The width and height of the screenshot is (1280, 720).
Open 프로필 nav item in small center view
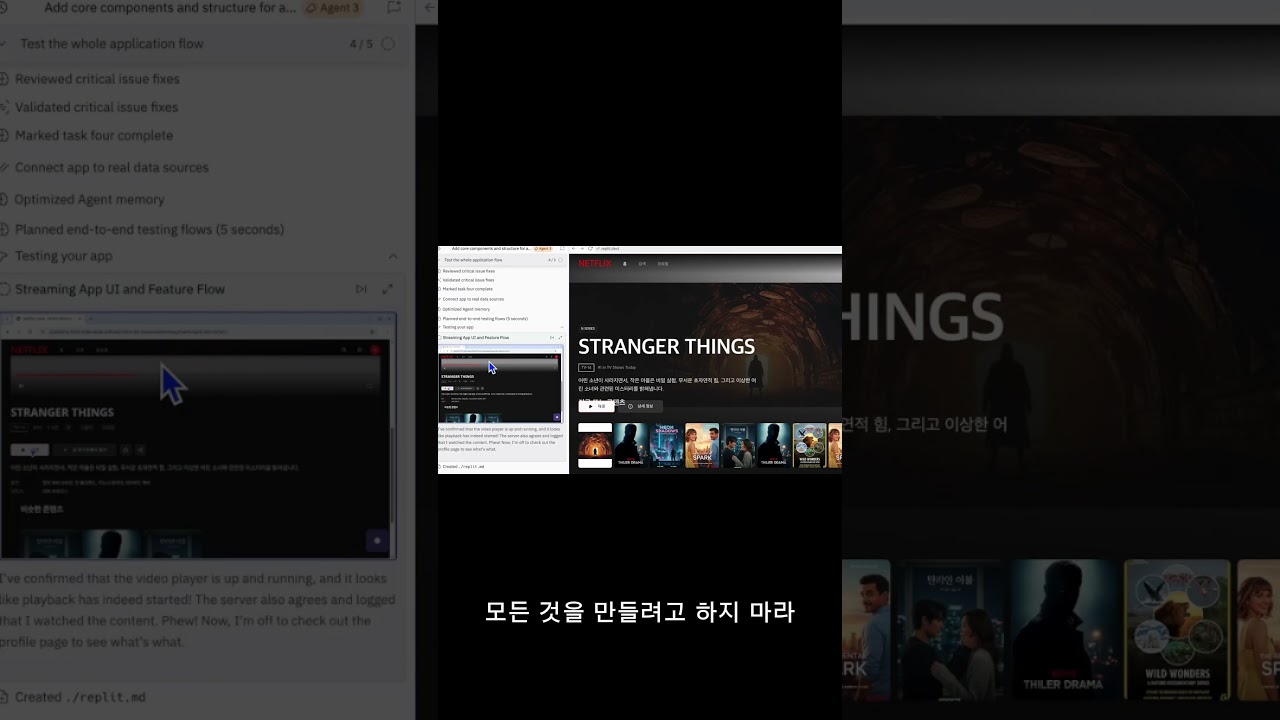coord(663,264)
